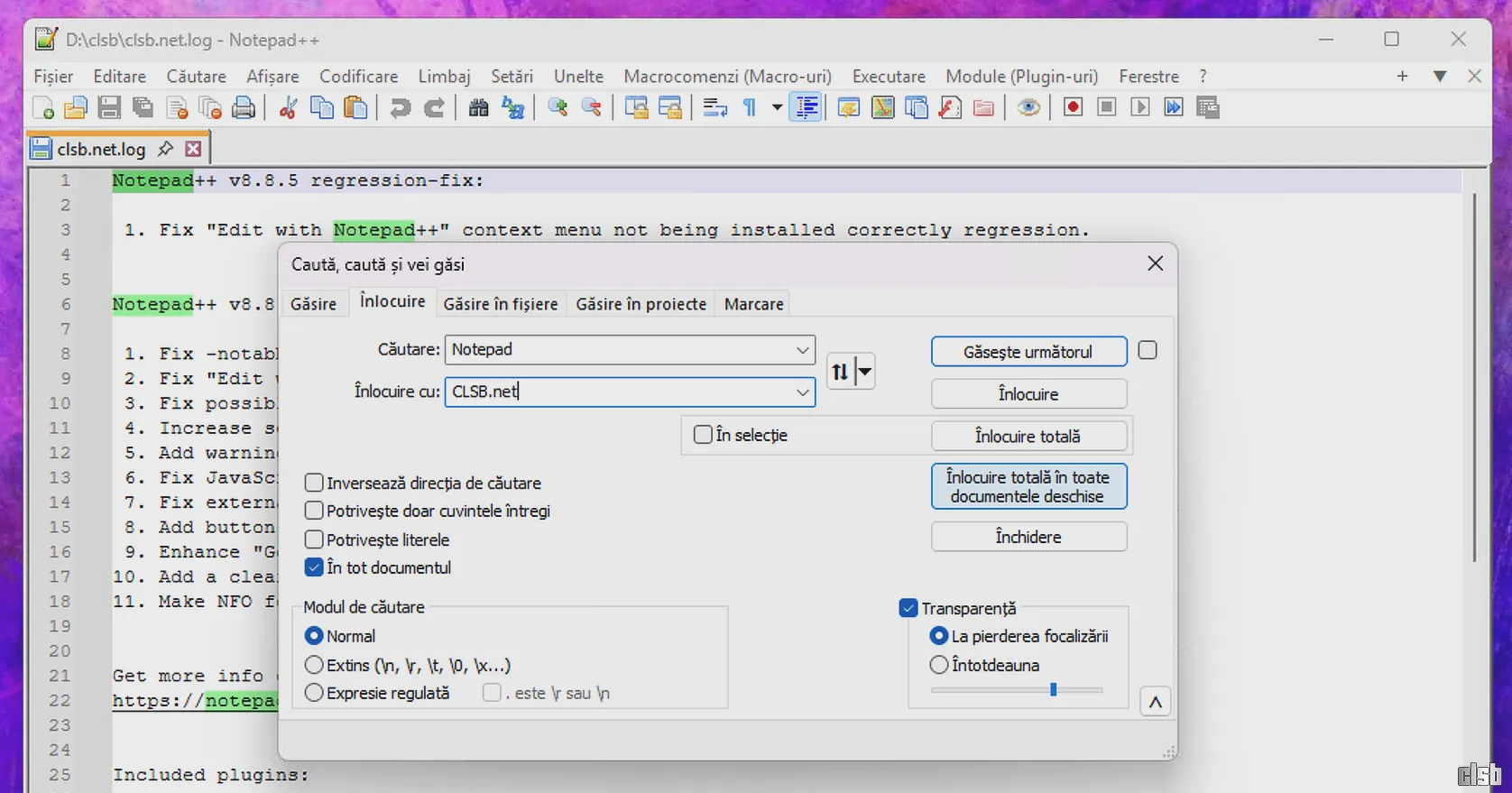This screenshot has width=1512, height=793.
Task: Open a file with the folder icon
Action: pos(76,108)
